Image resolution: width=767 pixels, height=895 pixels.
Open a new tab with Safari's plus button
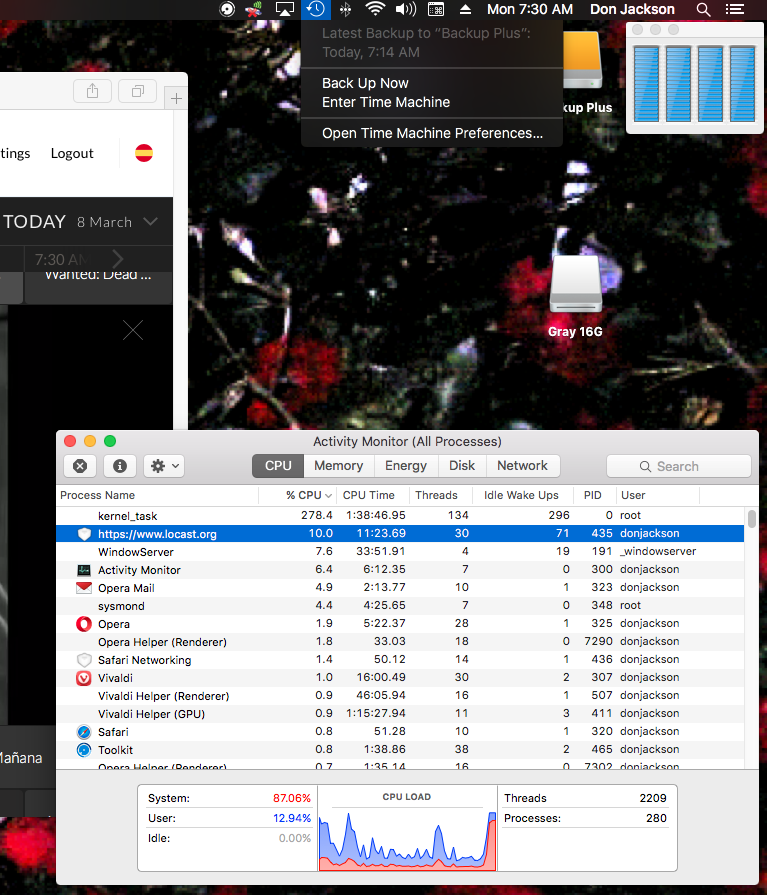coord(176,99)
